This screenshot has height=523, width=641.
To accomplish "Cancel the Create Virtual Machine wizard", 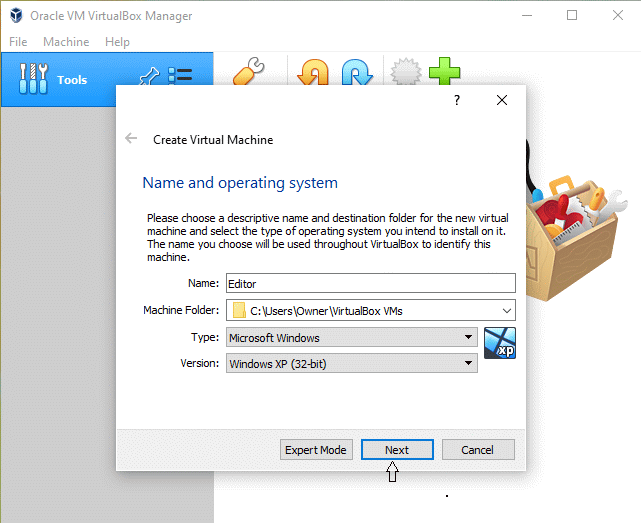I will [478, 450].
